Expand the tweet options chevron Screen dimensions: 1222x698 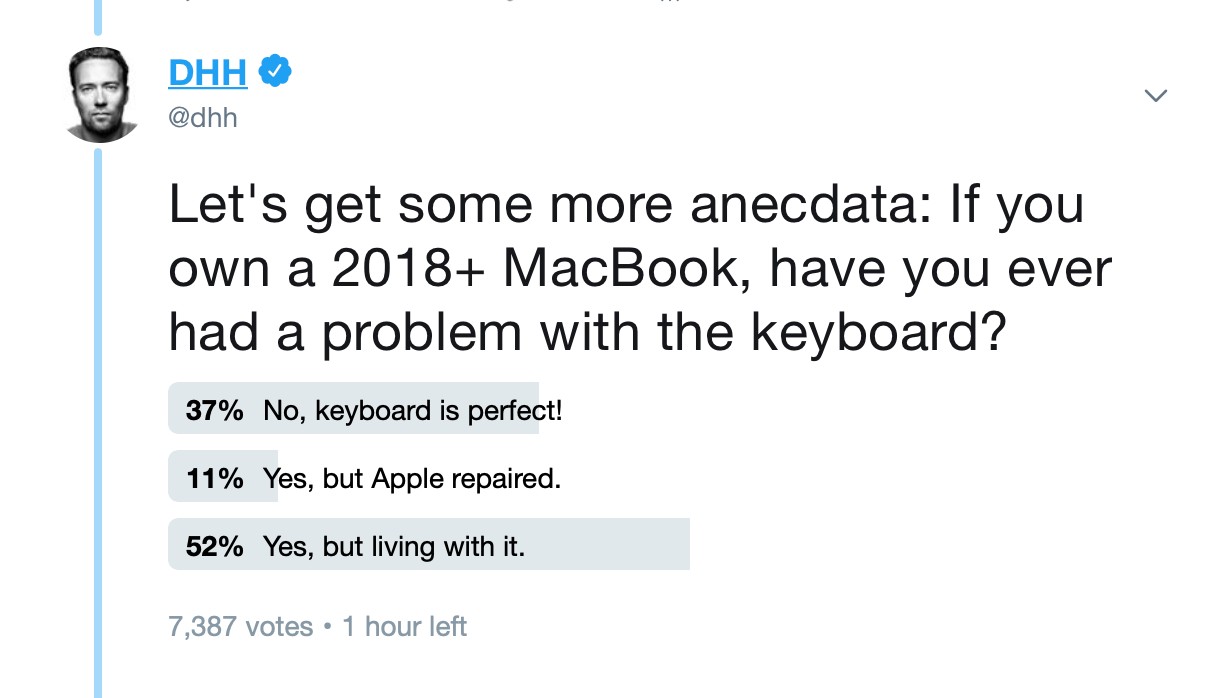point(1156,96)
